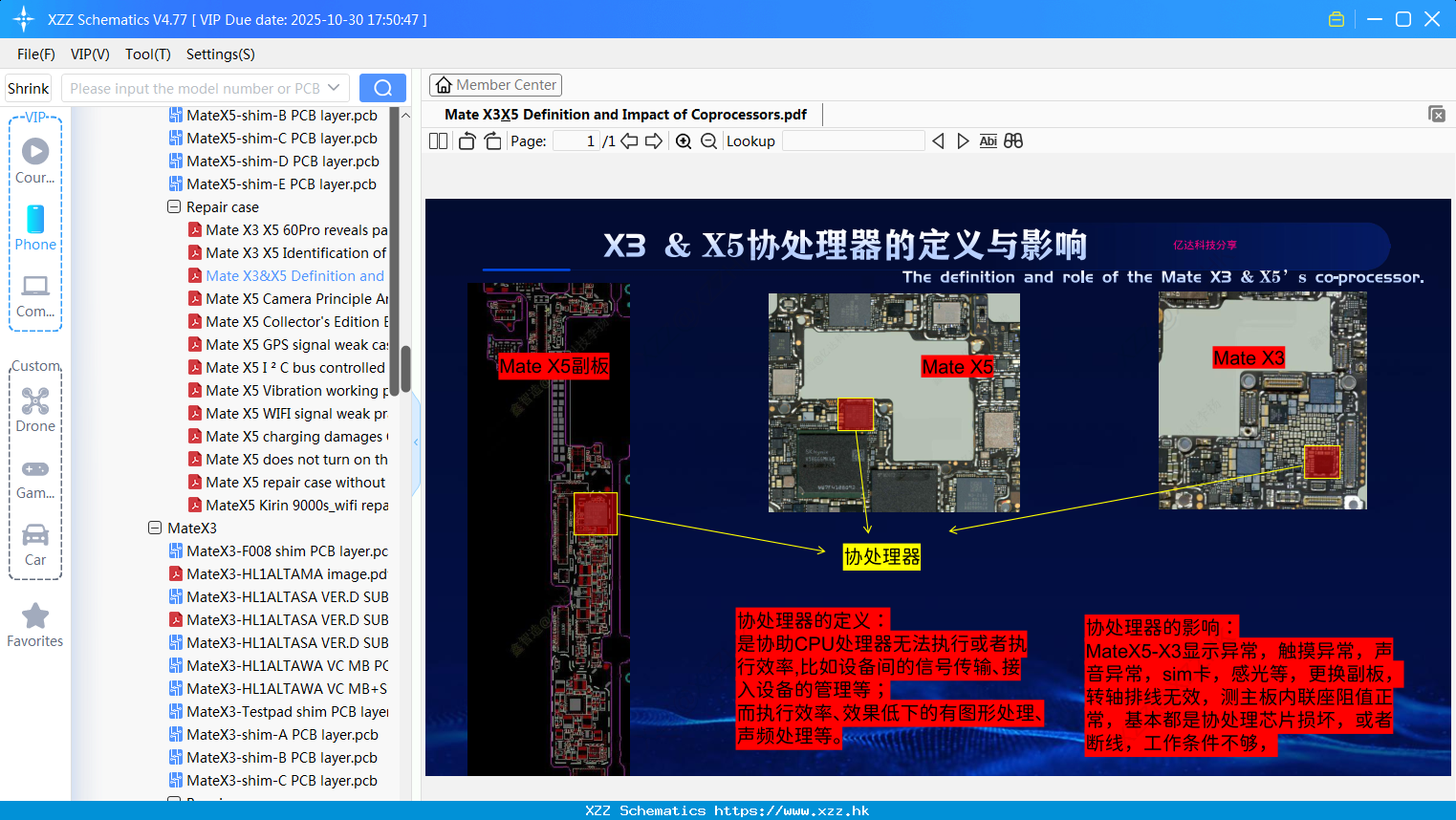
Task: Zoom out of the PDF
Action: pos(708,141)
